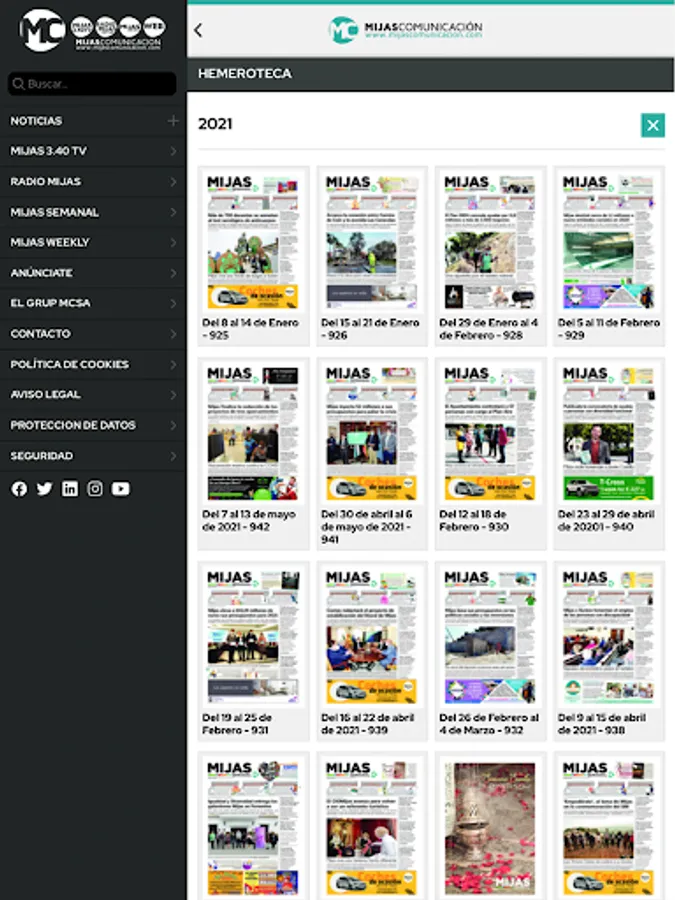The image size is (675, 900).
Task: Open issue Del 12 al 18 de Febrero - 930
Action: click(x=490, y=453)
